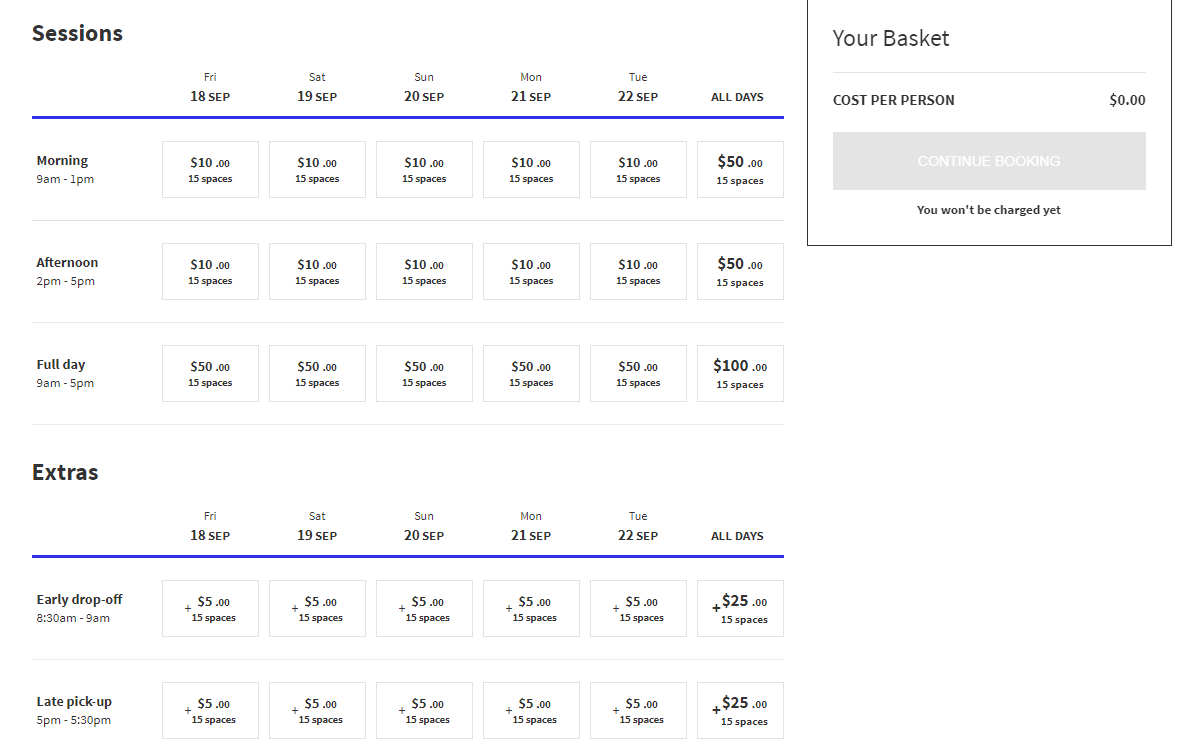Select Afternoon session on Sat 19 Sep

(x=318, y=272)
